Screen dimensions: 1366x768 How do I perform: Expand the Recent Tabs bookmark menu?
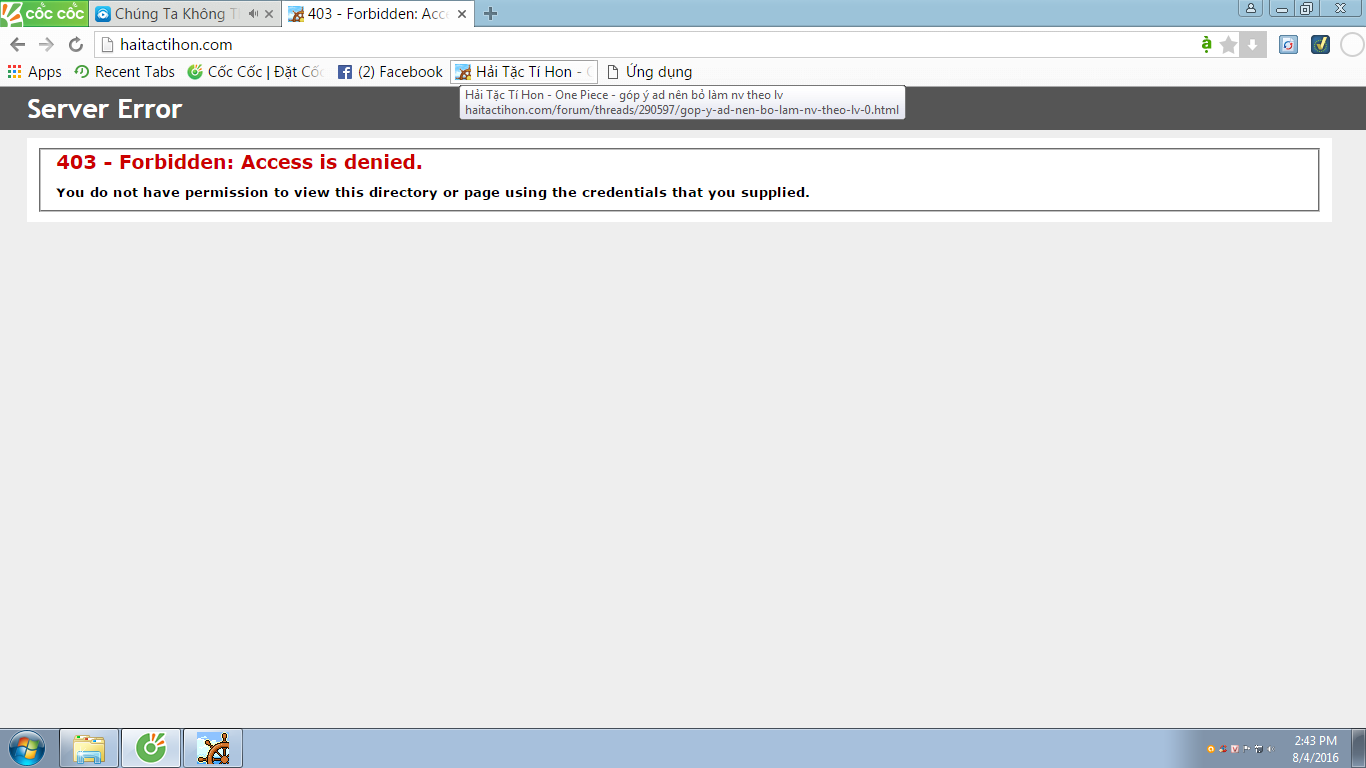tap(124, 72)
